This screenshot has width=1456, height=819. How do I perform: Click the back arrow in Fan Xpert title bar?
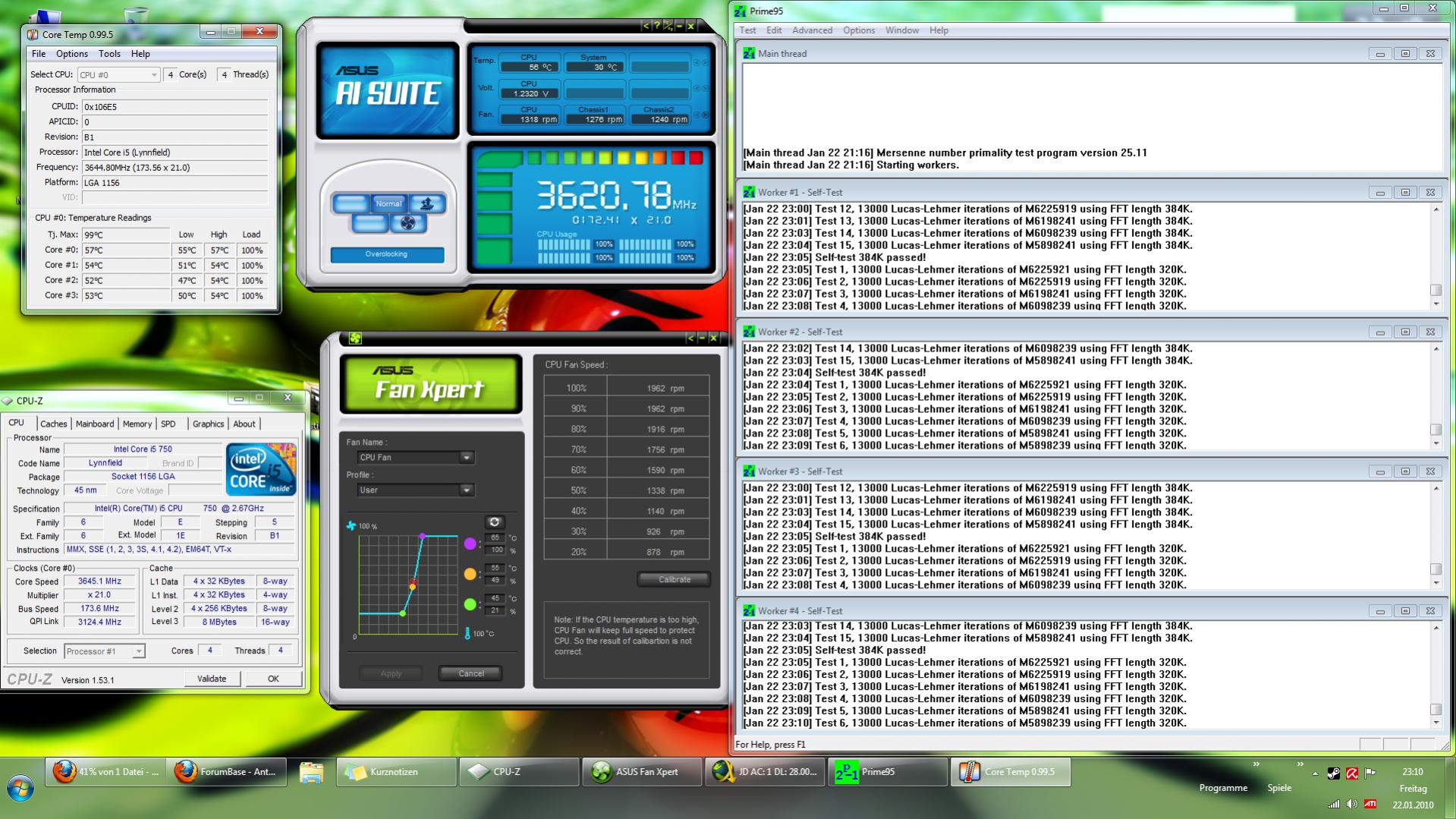[x=690, y=338]
